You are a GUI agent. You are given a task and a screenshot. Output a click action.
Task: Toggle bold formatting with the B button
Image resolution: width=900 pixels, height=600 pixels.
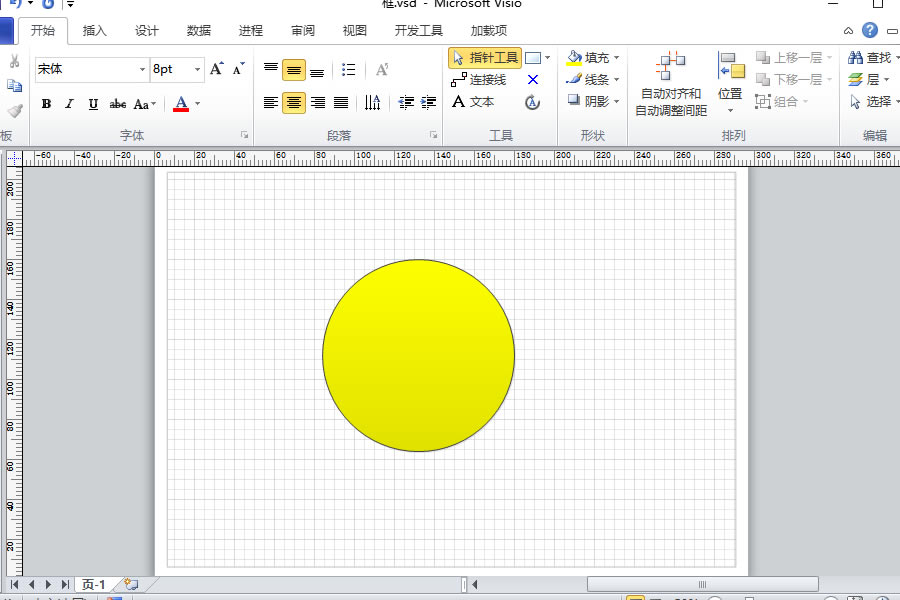pyautogui.click(x=45, y=103)
